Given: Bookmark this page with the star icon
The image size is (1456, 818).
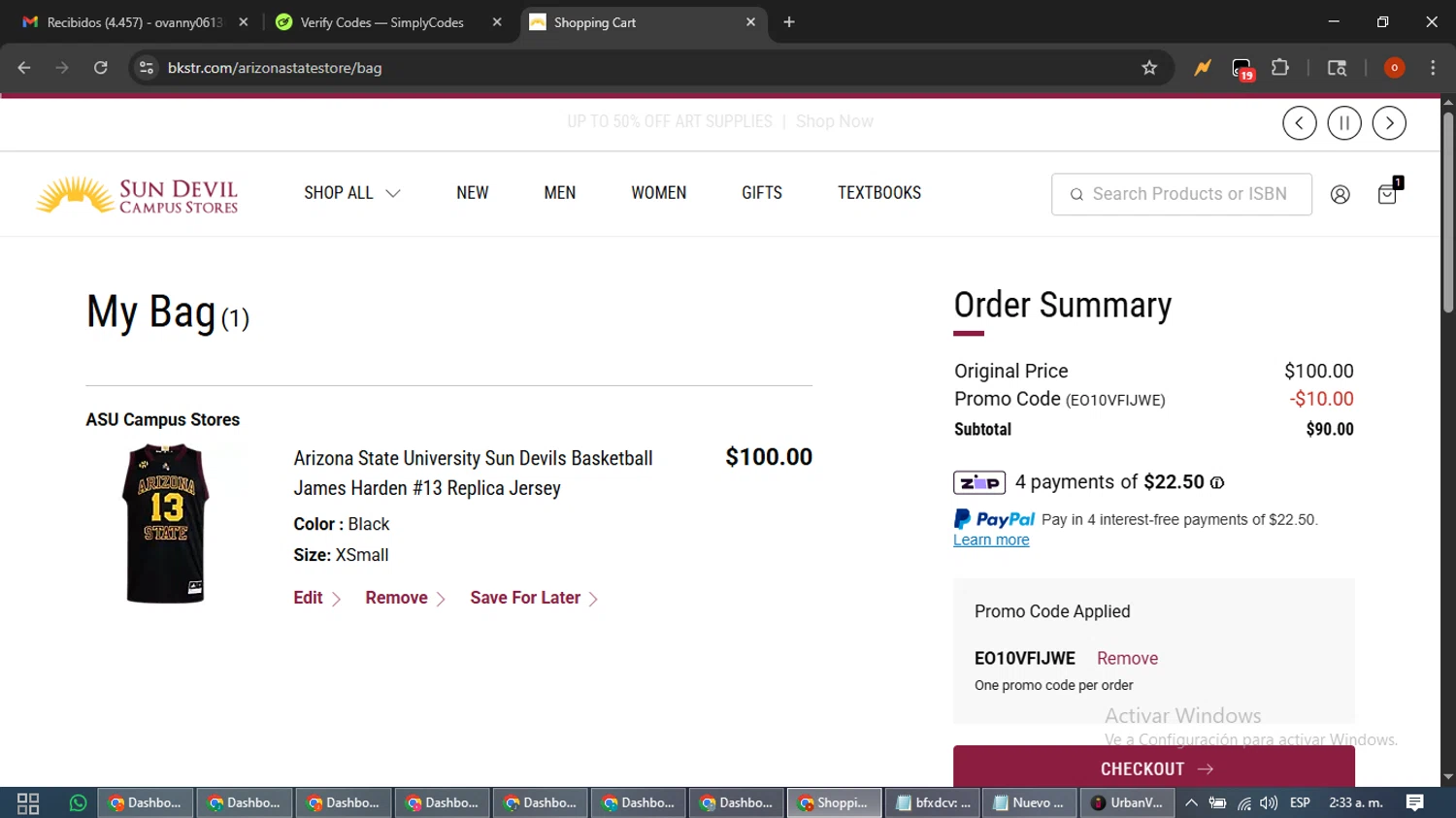Looking at the screenshot, I should coord(1149,68).
